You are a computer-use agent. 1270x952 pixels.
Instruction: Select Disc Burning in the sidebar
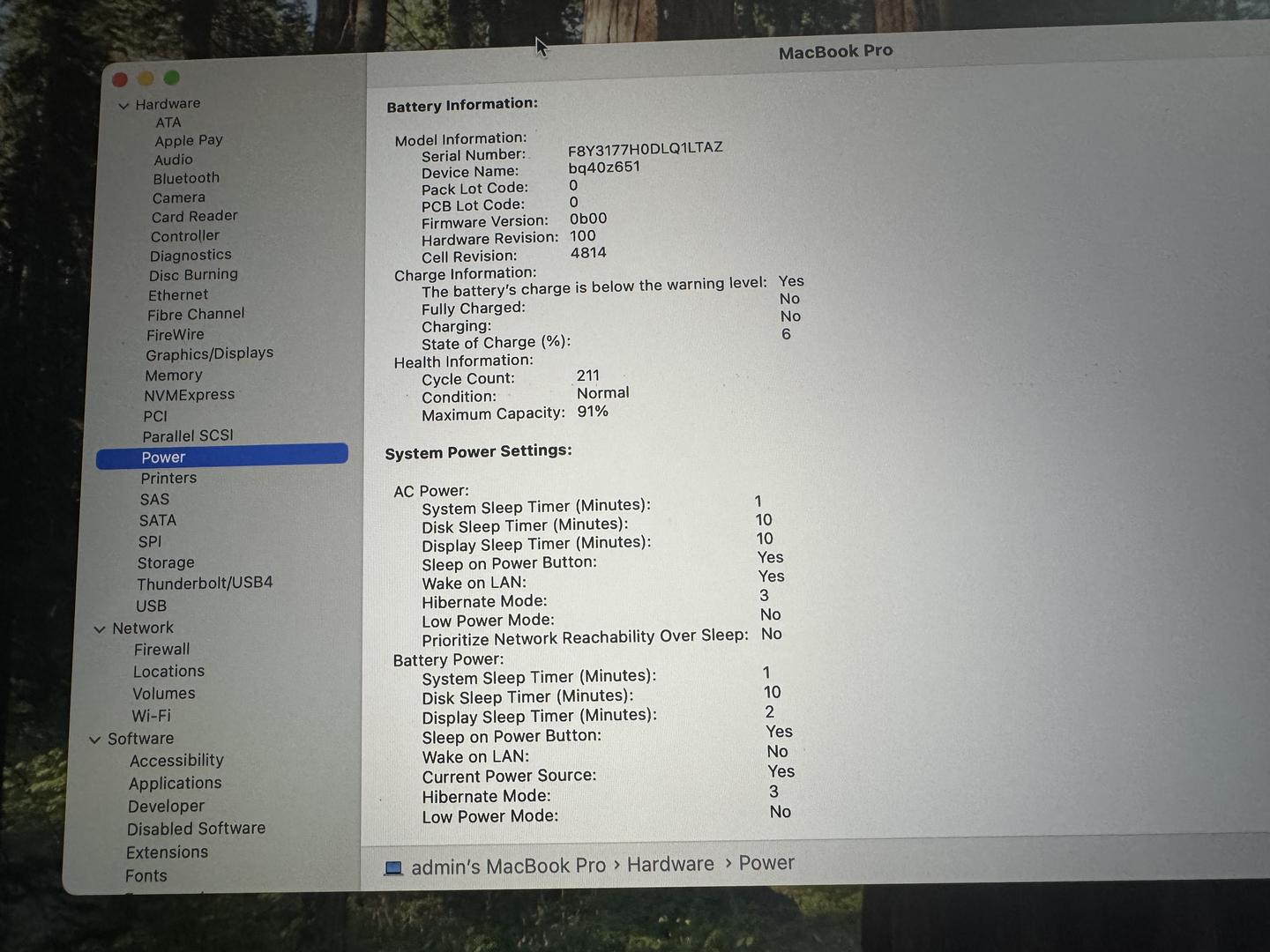point(193,275)
